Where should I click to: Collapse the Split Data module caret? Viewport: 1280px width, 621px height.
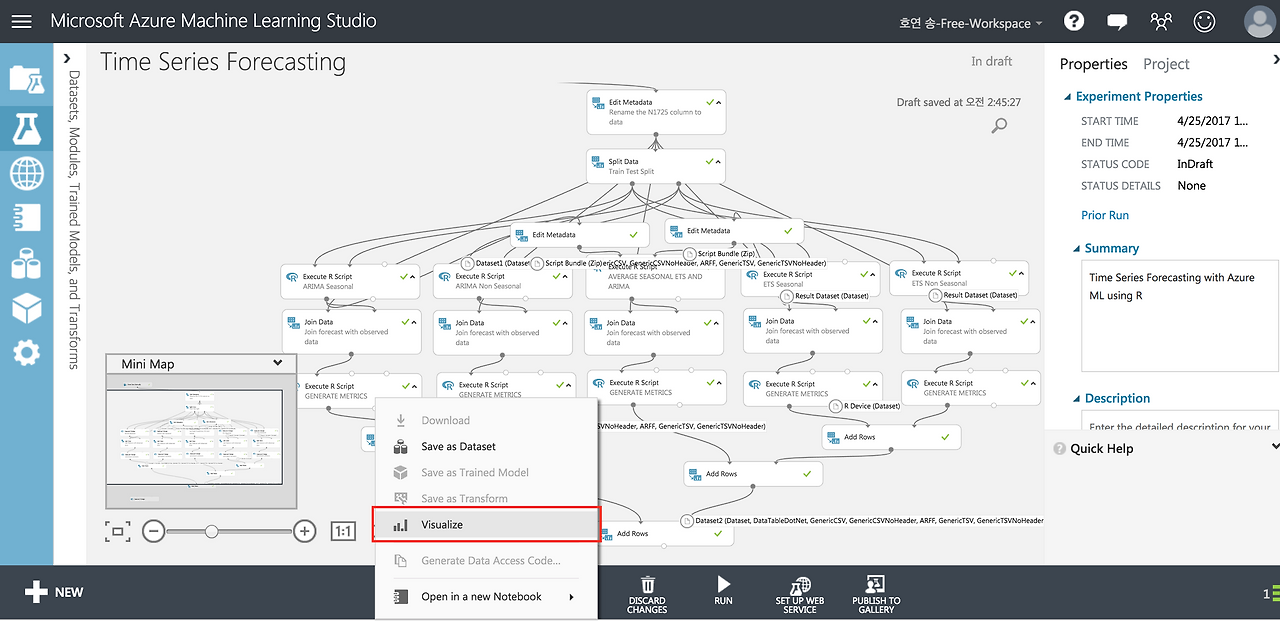[719, 161]
